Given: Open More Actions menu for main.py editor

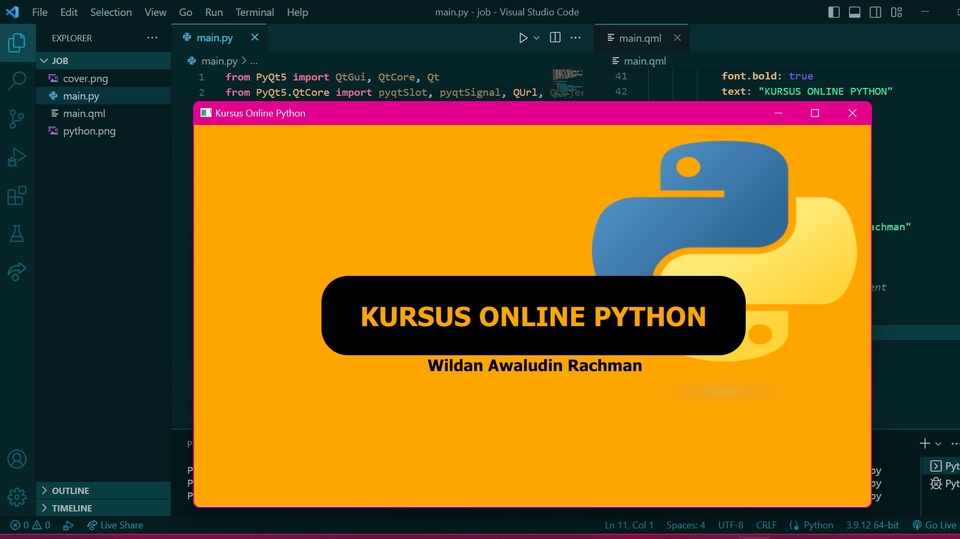Looking at the screenshot, I should pos(576,37).
